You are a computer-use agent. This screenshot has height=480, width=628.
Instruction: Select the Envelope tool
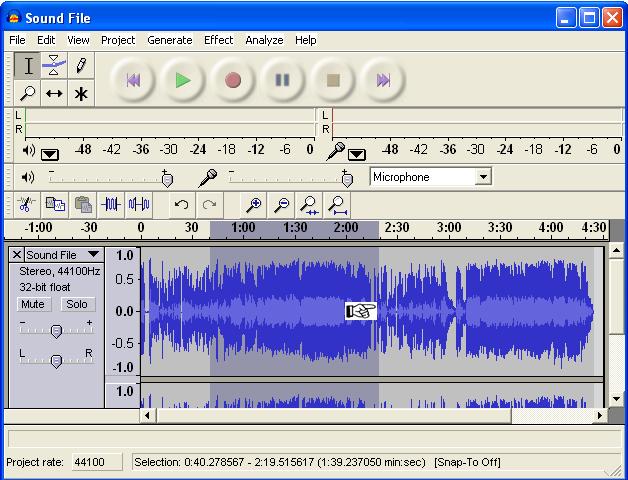click(x=54, y=66)
